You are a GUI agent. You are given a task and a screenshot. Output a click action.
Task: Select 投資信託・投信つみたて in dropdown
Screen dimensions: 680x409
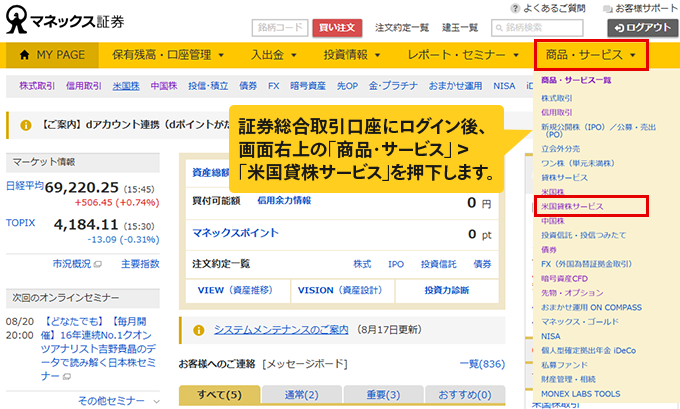click(583, 235)
